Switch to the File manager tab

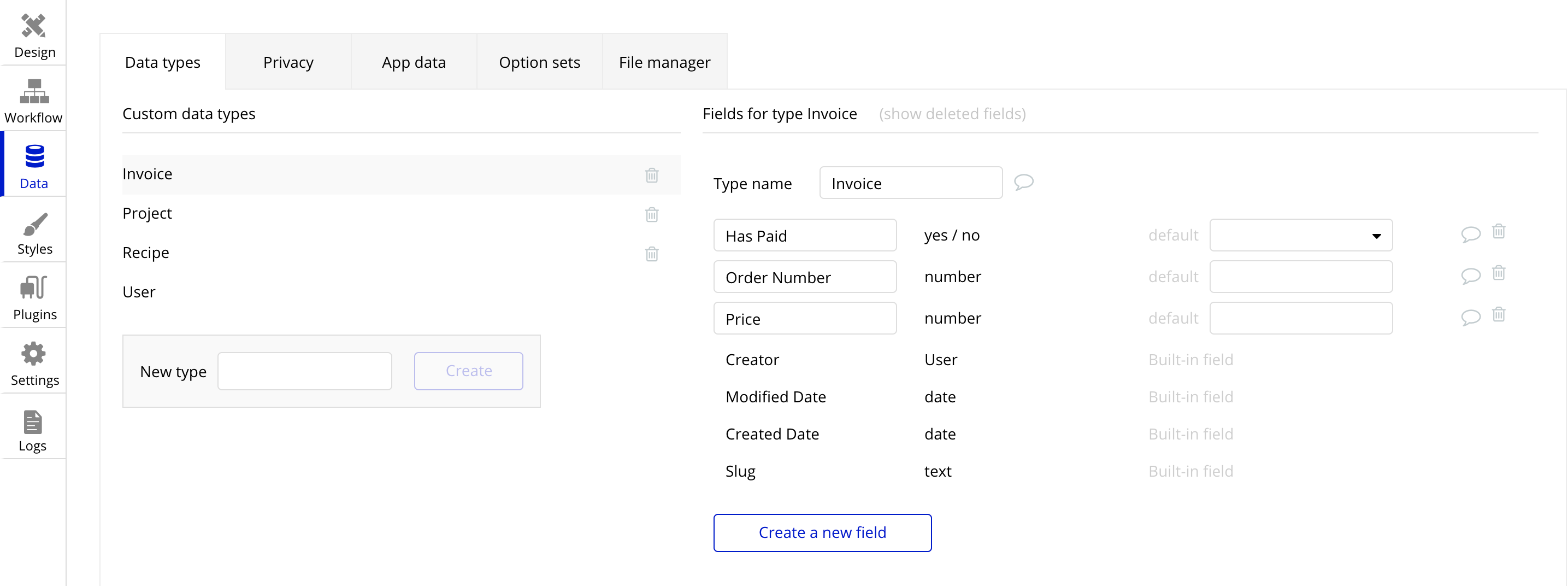coord(664,62)
